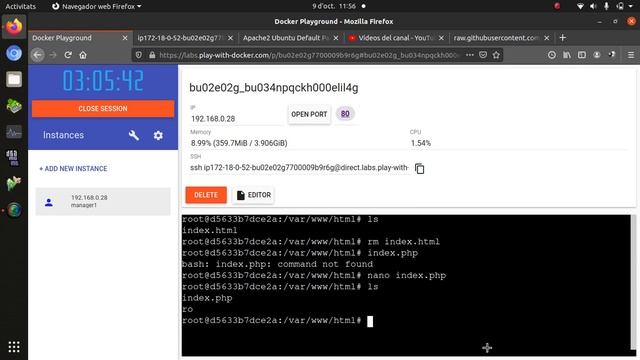Open session settings gear
640x360 pixels.
[158, 135]
